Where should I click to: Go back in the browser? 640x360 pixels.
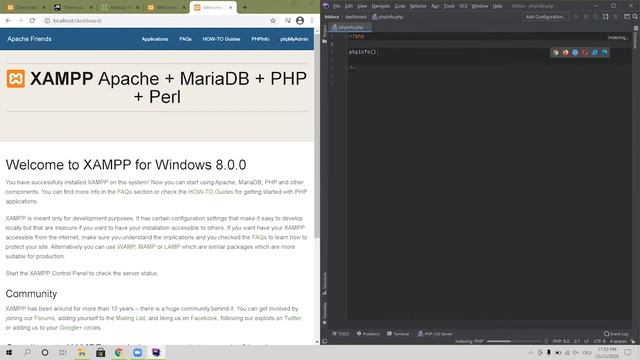pyautogui.click(x=8, y=20)
